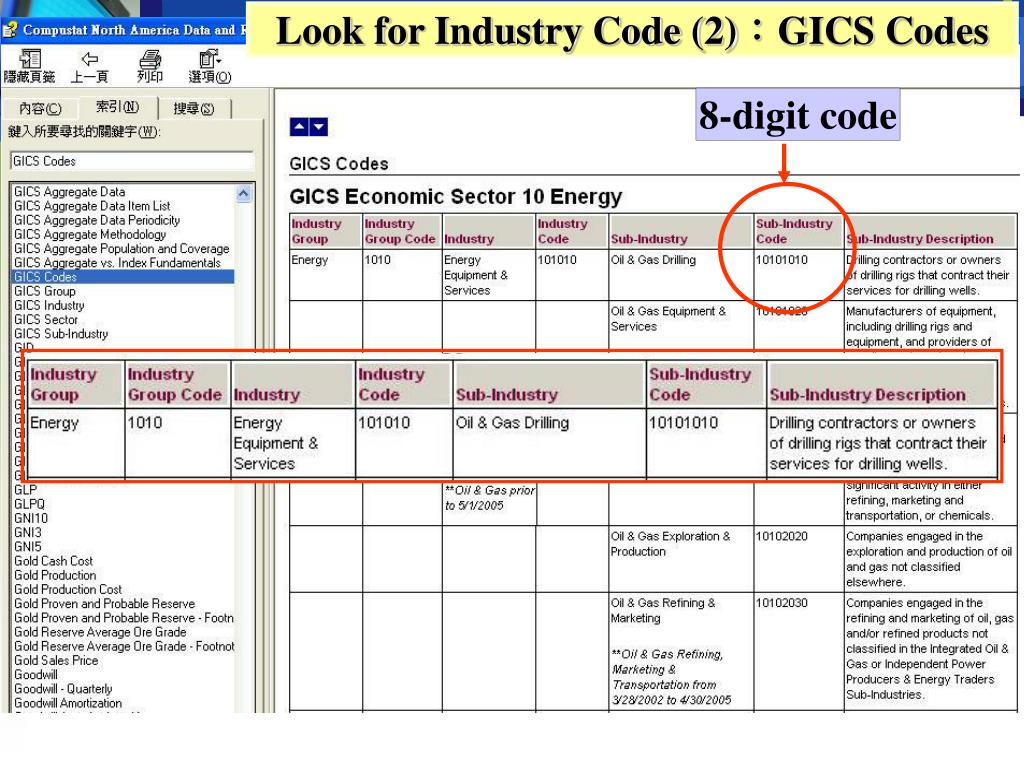
Task: Click industry code 101010 in small table
Action: 557,260
